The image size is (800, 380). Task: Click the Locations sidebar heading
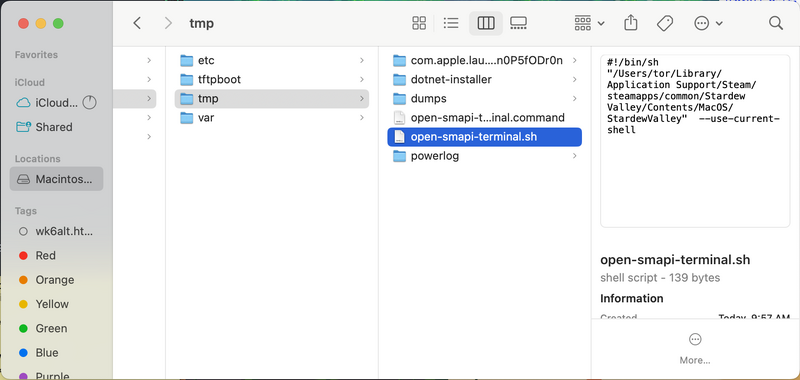click(x=37, y=159)
